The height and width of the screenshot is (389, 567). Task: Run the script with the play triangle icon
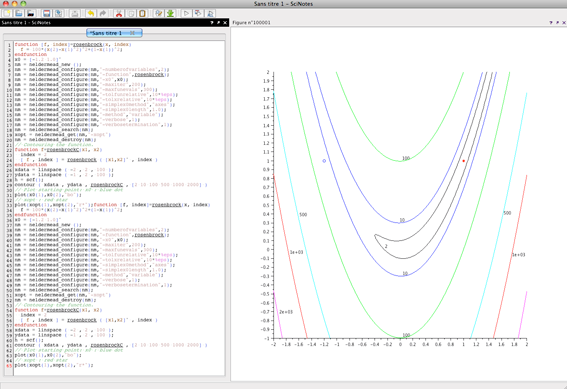click(x=186, y=13)
